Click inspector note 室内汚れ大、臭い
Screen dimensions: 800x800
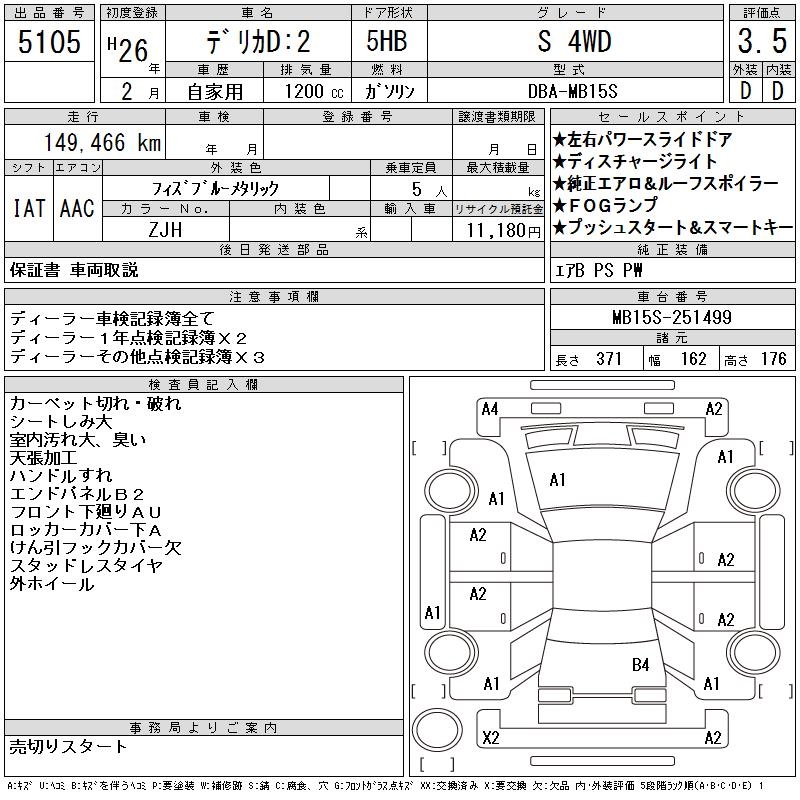[78, 439]
